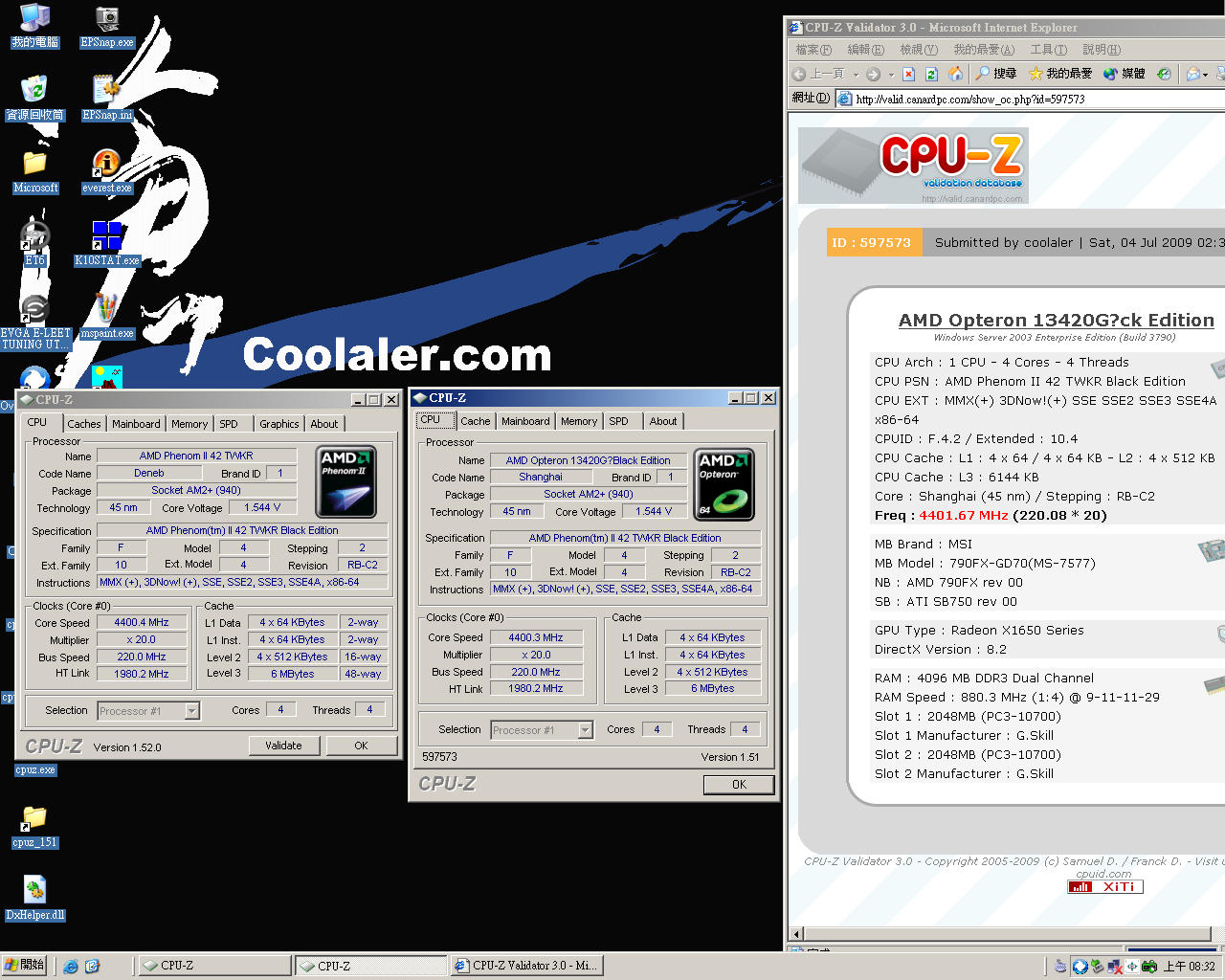Click OK in CPU-Z version 1.52 window
The width and height of the screenshot is (1225, 980).
click(x=361, y=746)
